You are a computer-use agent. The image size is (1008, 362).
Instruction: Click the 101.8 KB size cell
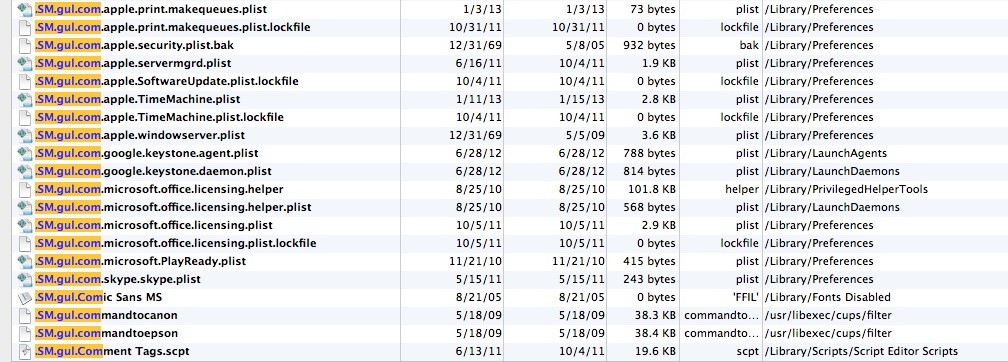click(649, 190)
